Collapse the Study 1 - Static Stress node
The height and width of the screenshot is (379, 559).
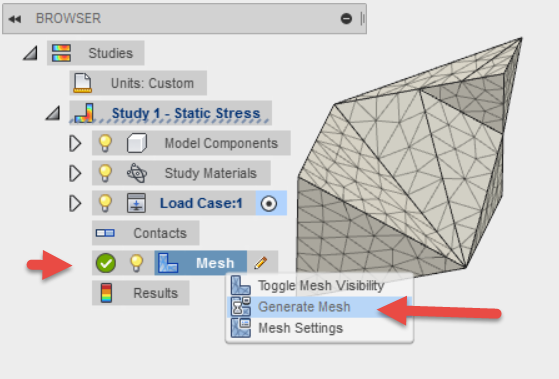coord(53,113)
